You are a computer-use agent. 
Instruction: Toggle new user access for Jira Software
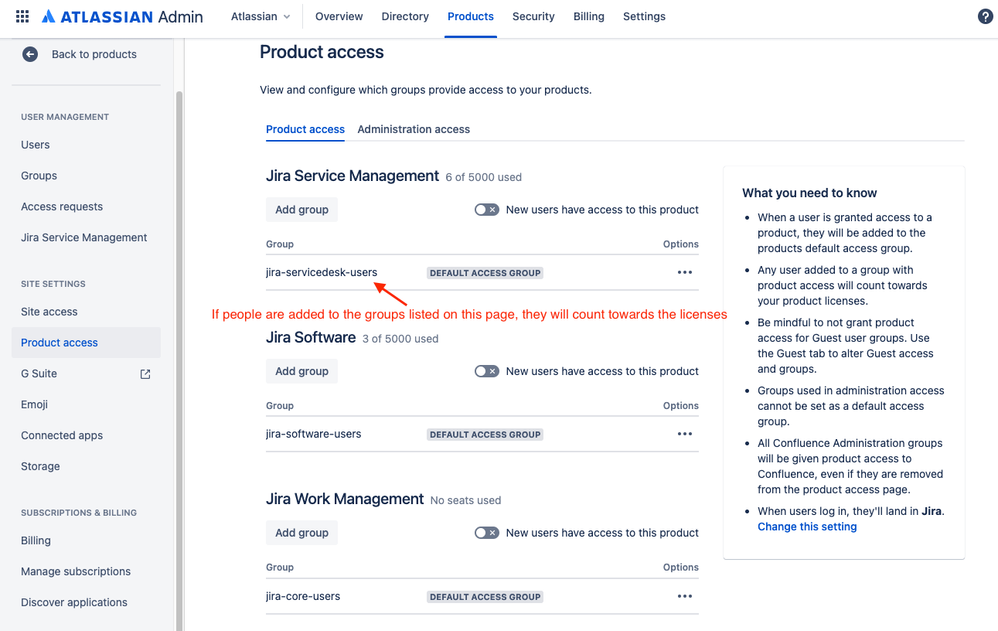(x=487, y=371)
